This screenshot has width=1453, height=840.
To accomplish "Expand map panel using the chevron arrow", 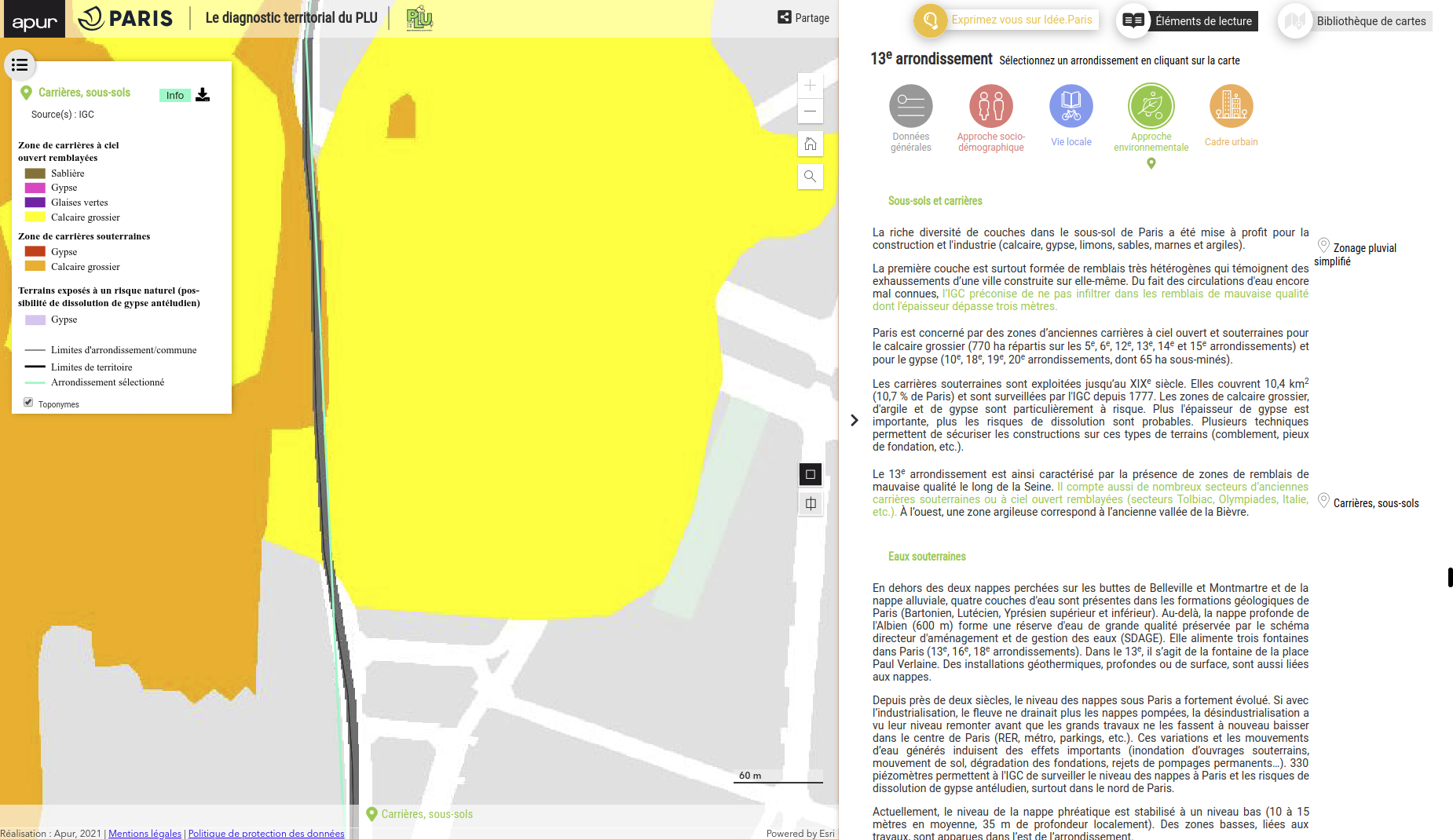I will (x=855, y=421).
